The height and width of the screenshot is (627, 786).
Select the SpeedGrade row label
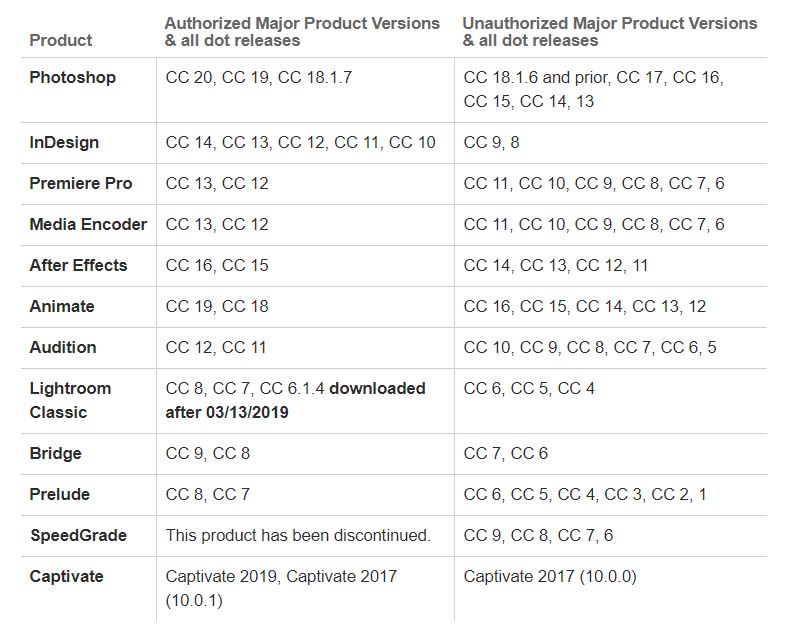coord(78,535)
